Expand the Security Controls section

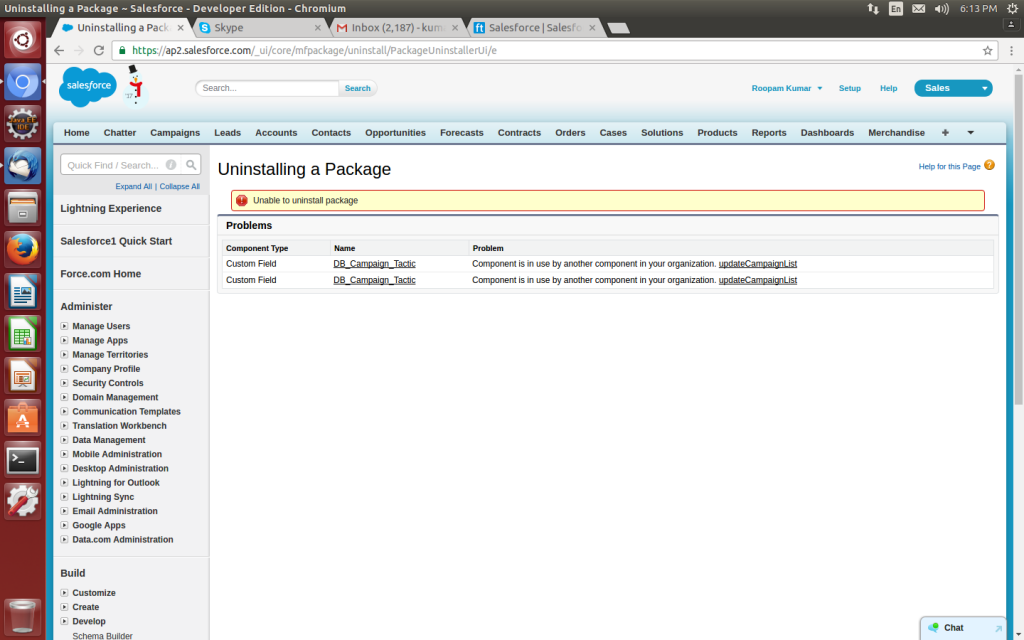[65, 384]
